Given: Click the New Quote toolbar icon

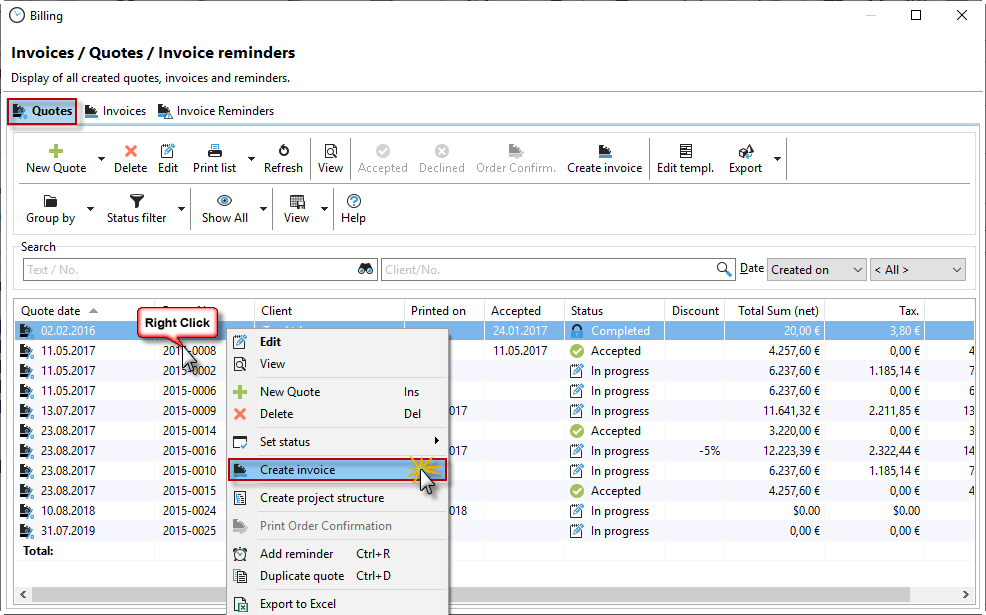Looking at the screenshot, I should pos(56,151).
